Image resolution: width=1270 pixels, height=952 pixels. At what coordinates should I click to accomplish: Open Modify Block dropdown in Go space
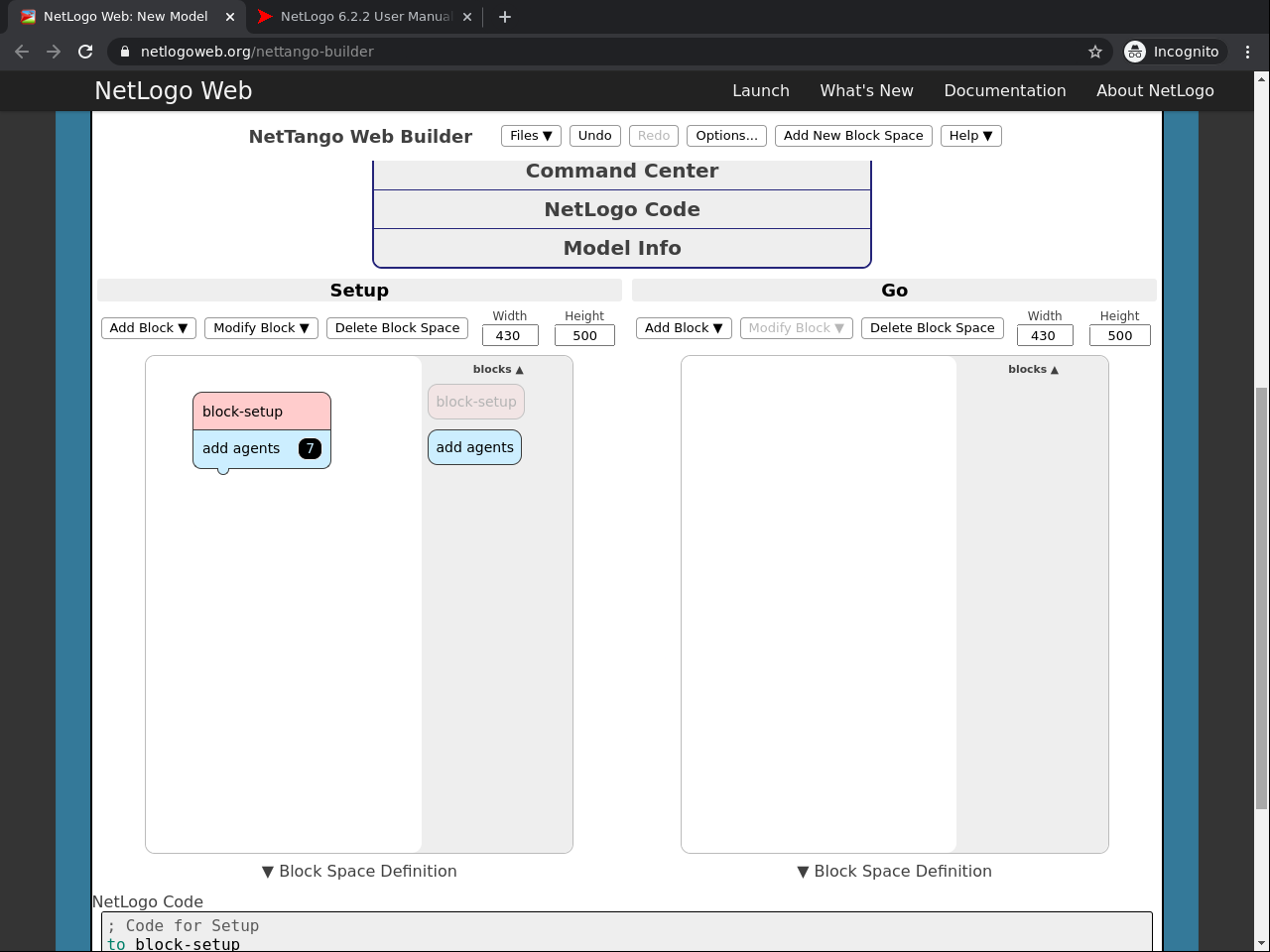pyautogui.click(x=796, y=328)
